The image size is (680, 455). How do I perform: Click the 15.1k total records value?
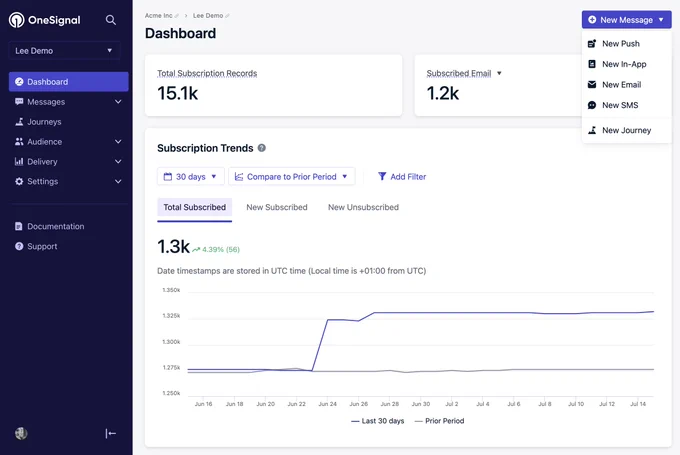tap(177, 93)
